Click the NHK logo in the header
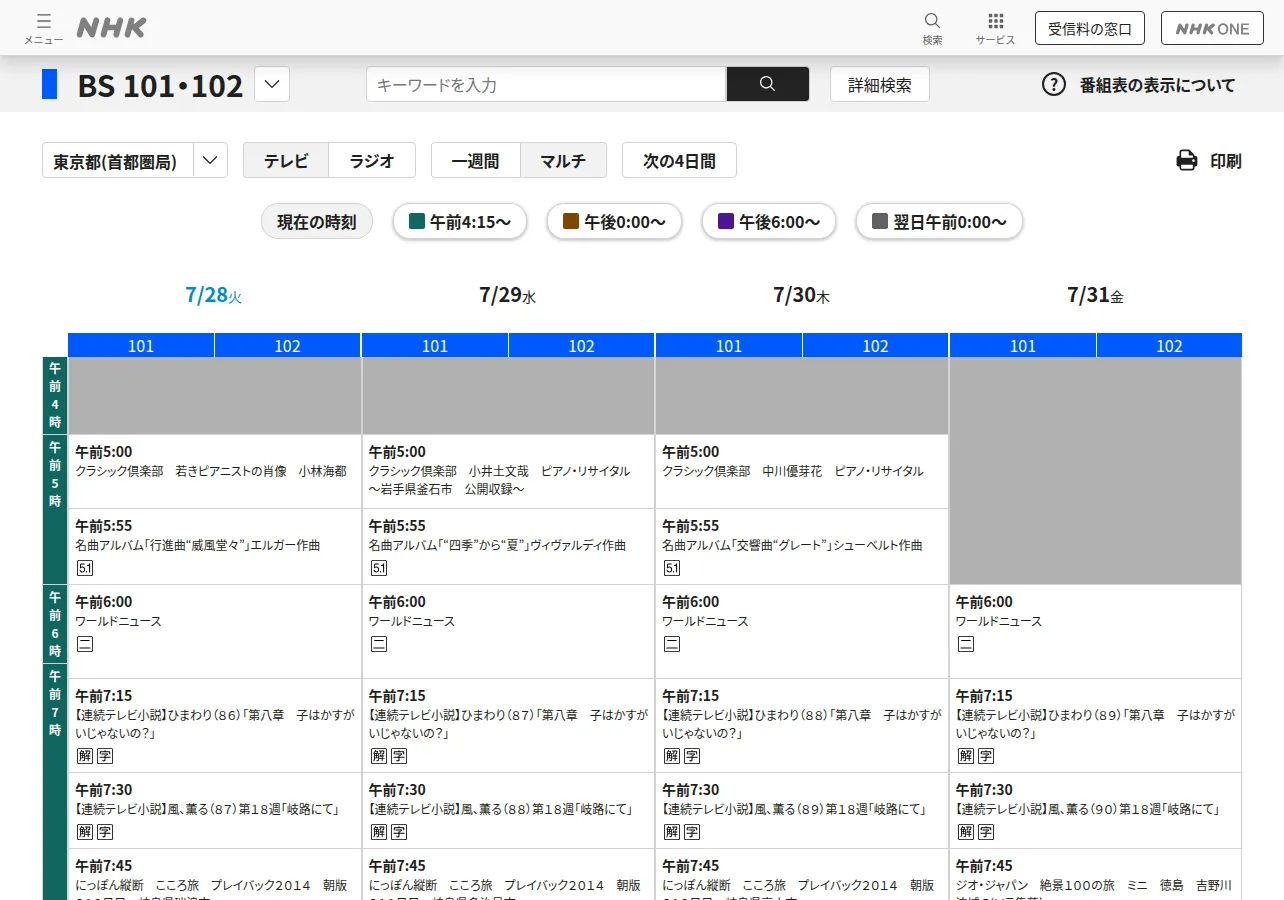Image resolution: width=1284 pixels, height=900 pixels. [x=112, y=28]
